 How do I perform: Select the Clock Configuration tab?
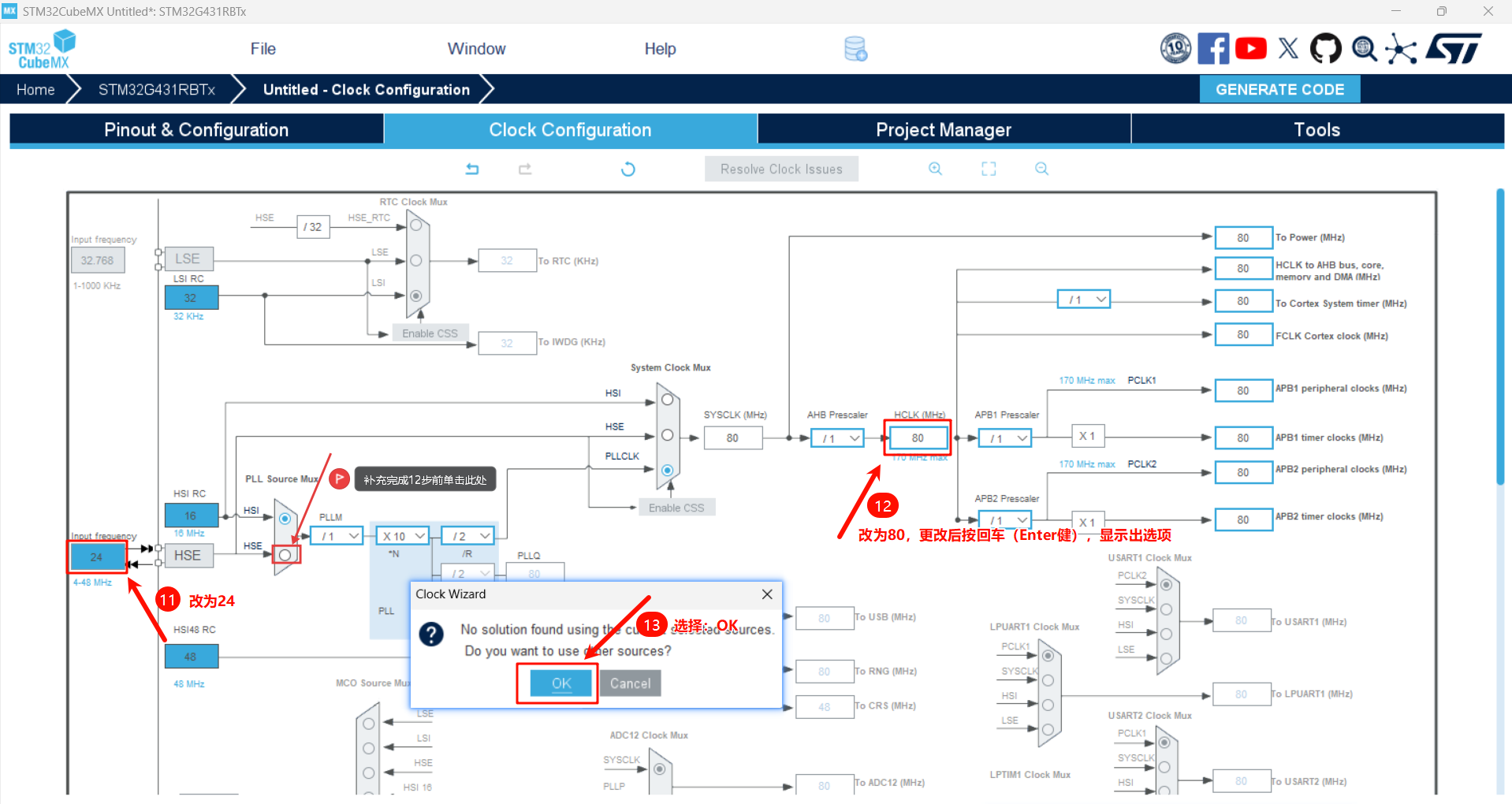(570, 130)
